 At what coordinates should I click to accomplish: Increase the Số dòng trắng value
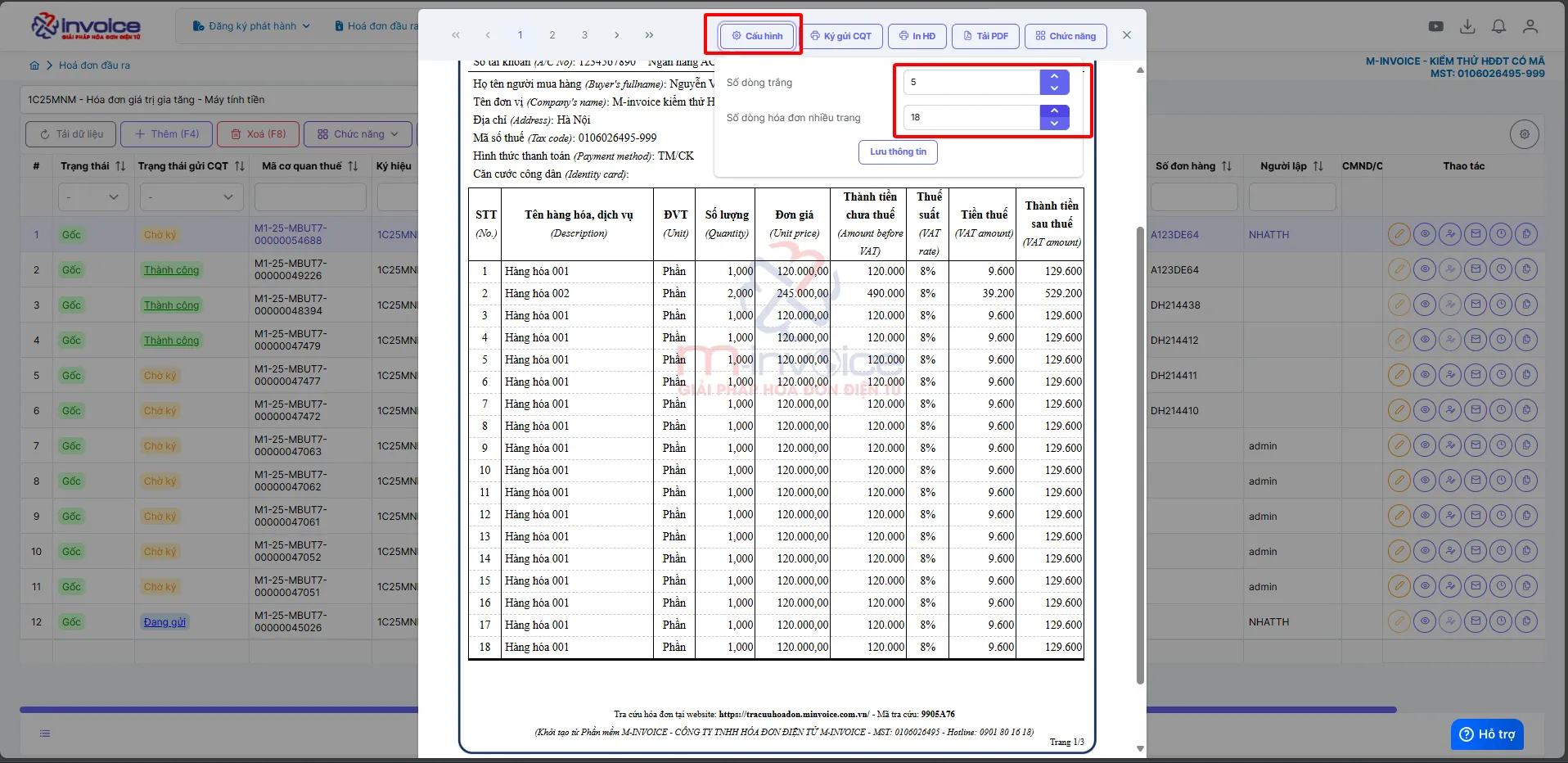click(x=1055, y=76)
